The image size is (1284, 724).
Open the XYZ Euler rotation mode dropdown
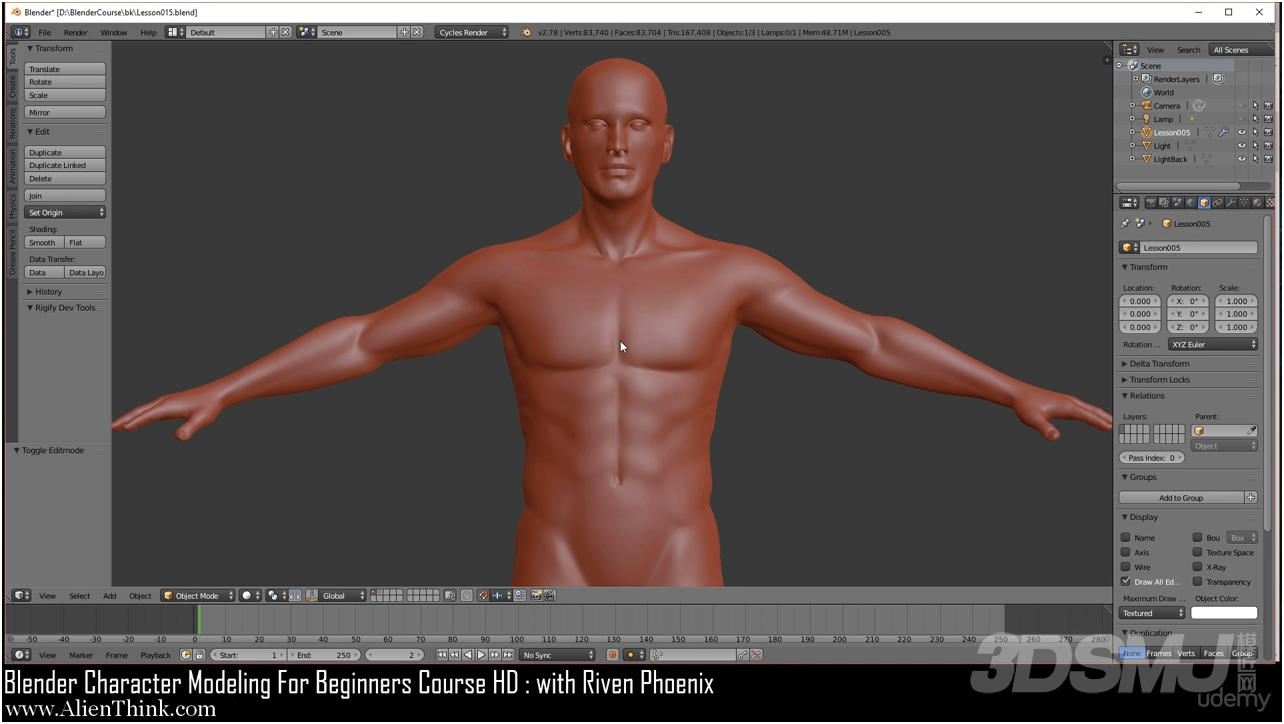click(1213, 344)
